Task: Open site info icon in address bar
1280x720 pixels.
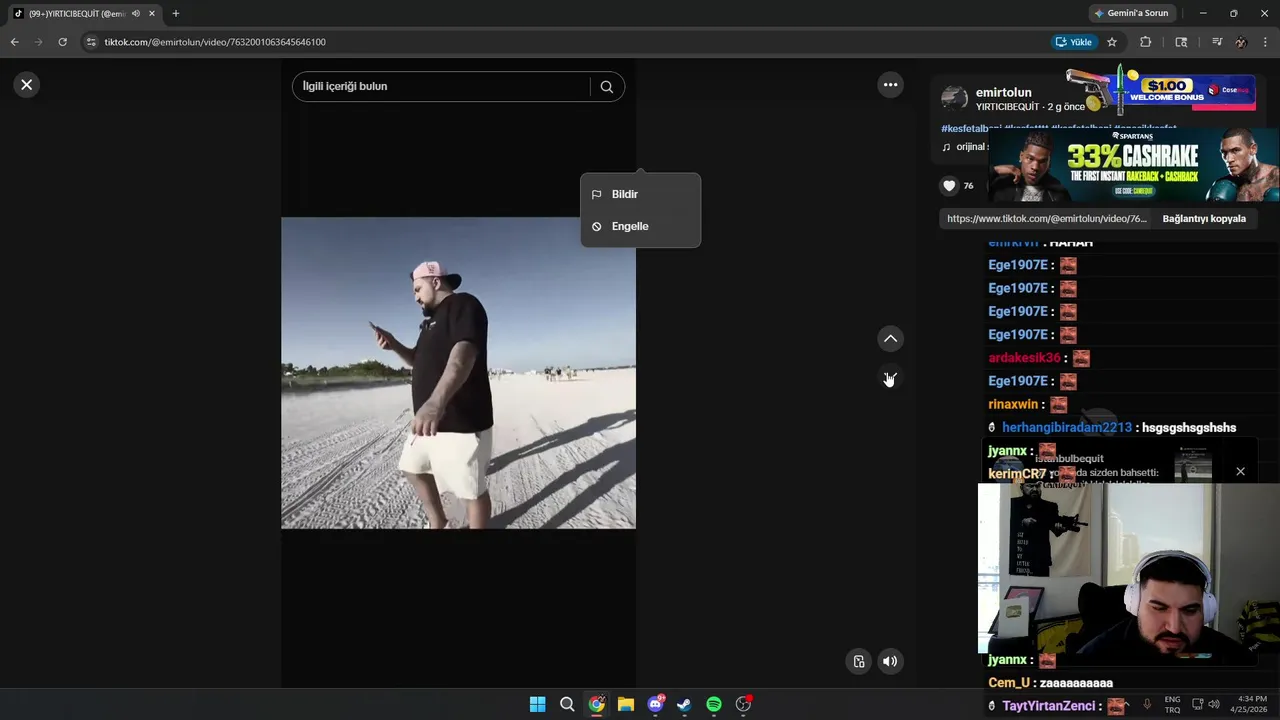Action: click(x=91, y=42)
